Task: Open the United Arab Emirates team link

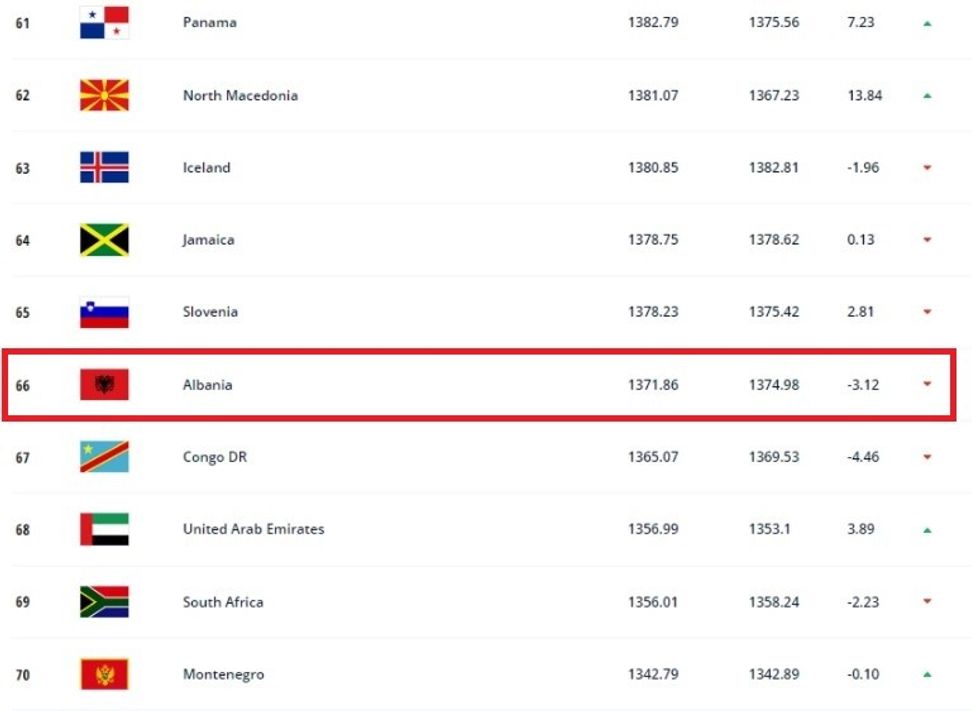Action: [253, 529]
